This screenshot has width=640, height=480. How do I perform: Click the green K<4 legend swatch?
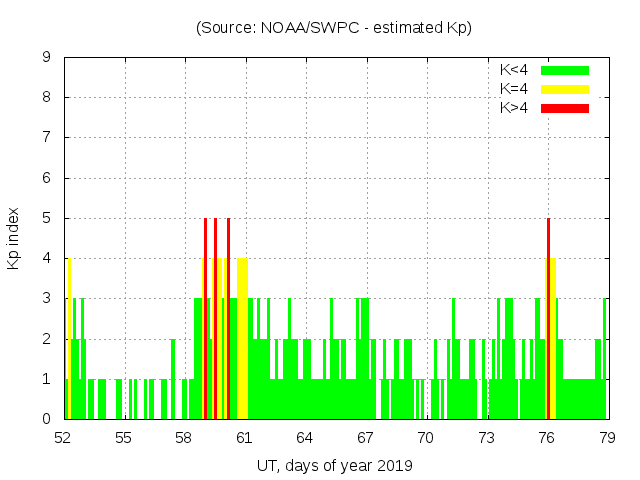(565, 70)
